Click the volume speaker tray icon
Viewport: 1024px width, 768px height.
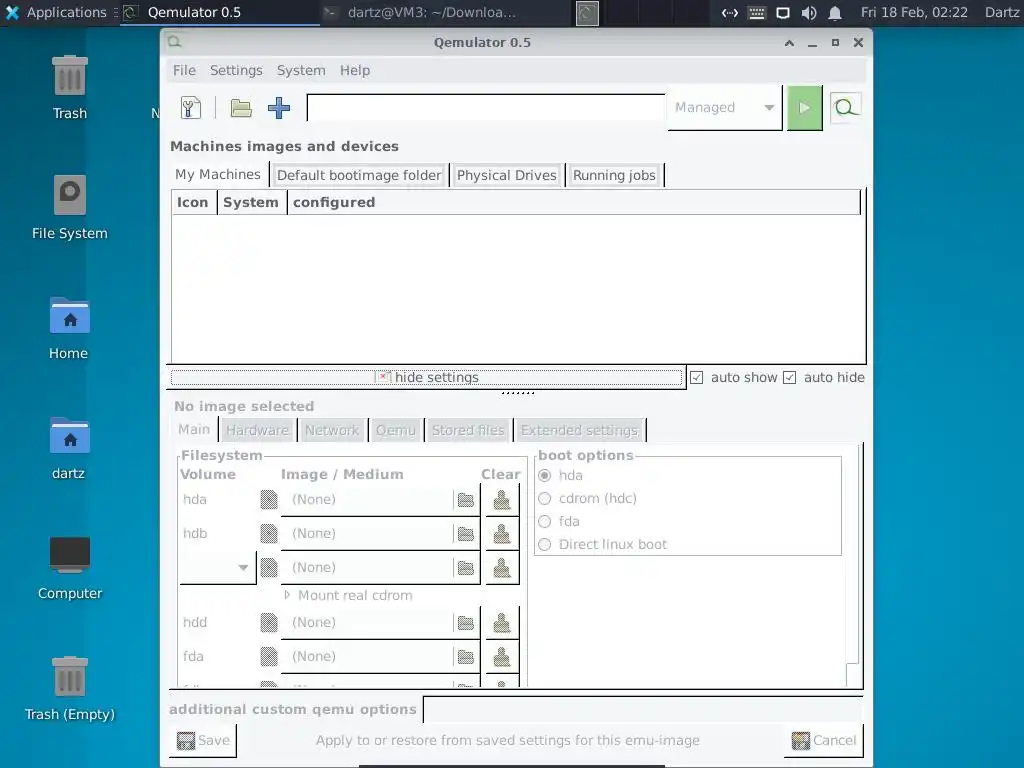tap(808, 13)
